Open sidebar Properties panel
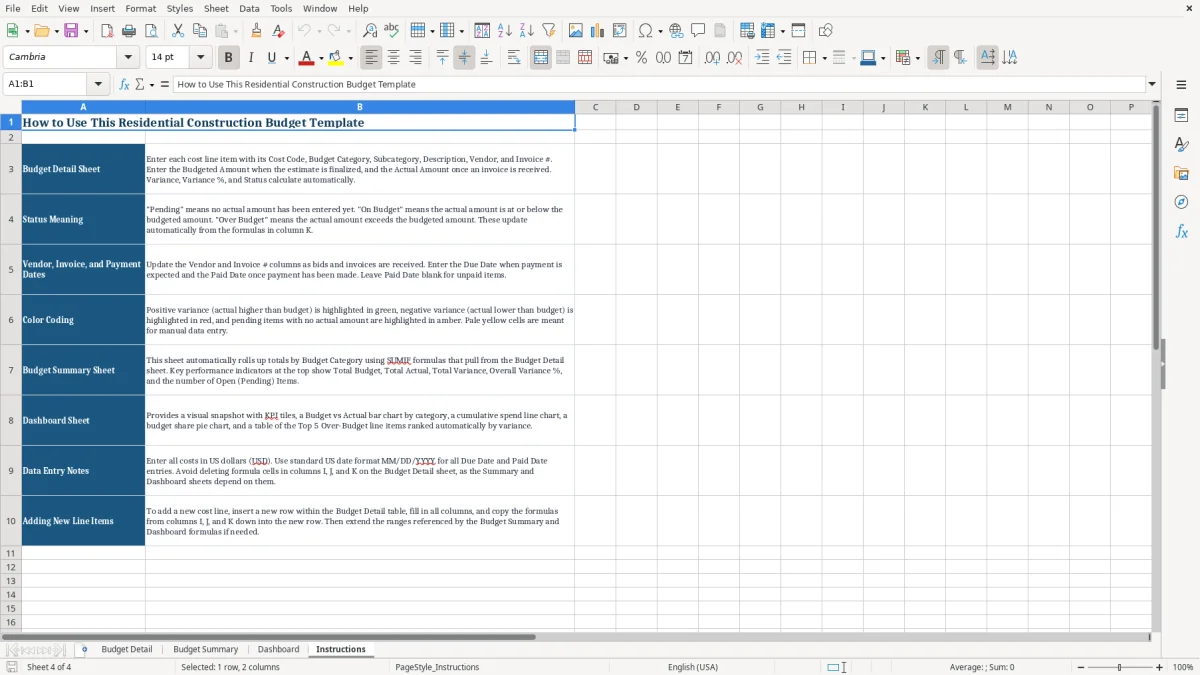1200x675 pixels. pyautogui.click(x=1181, y=116)
